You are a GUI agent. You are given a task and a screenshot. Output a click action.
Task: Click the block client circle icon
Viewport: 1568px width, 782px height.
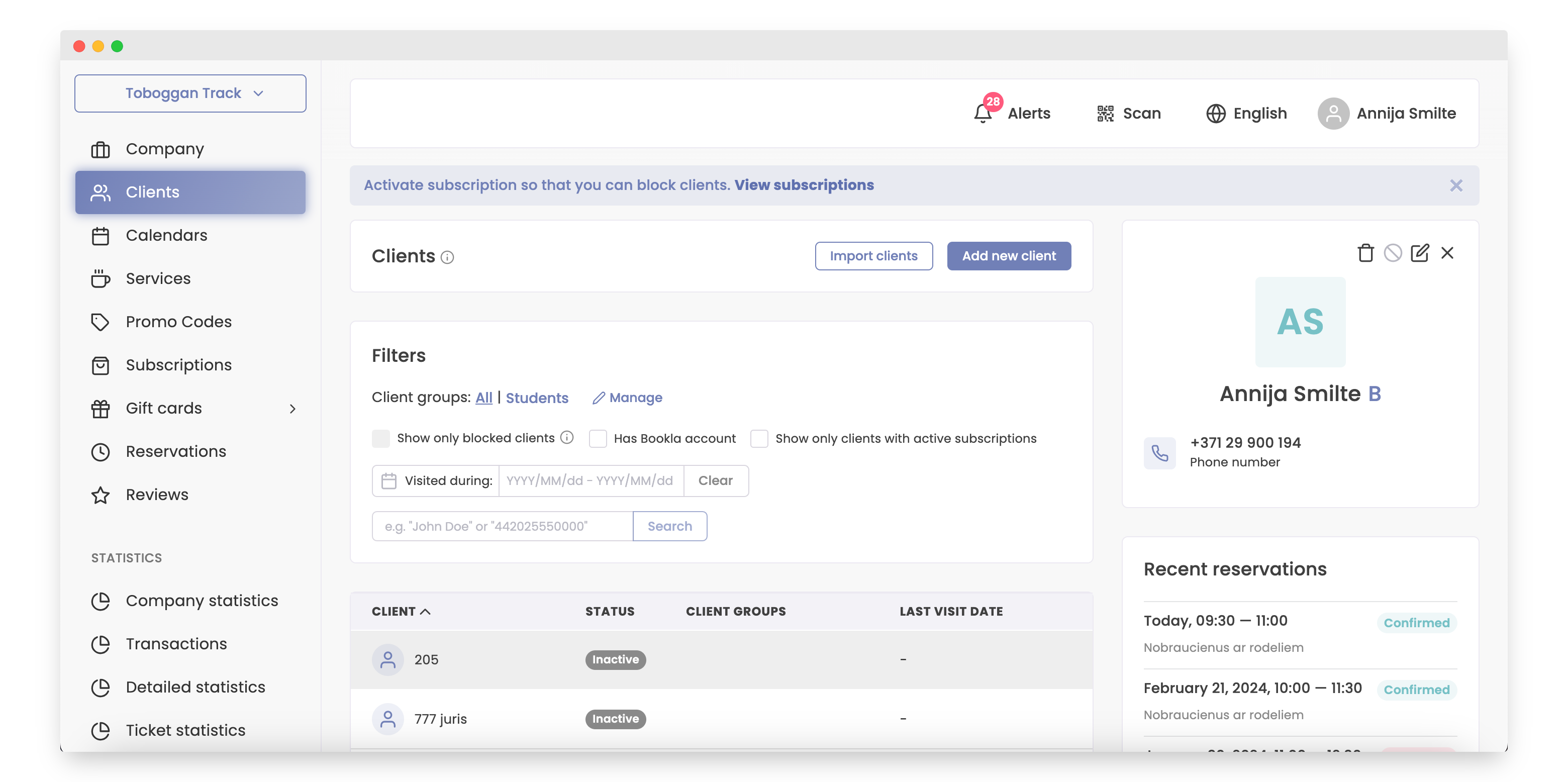point(1392,253)
